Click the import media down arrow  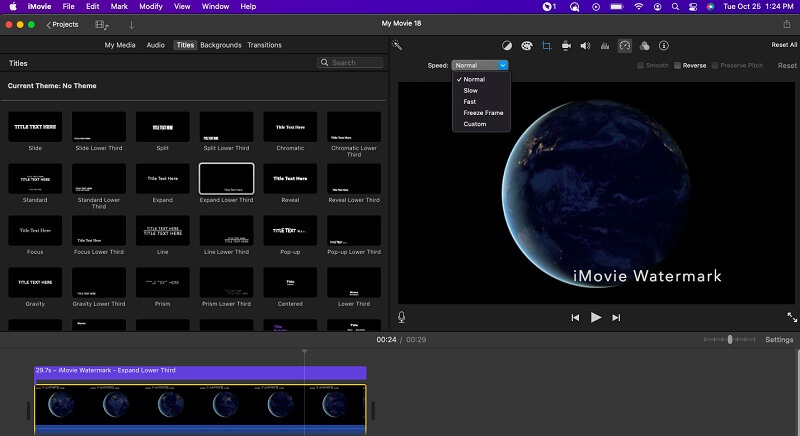(x=131, y=24)
